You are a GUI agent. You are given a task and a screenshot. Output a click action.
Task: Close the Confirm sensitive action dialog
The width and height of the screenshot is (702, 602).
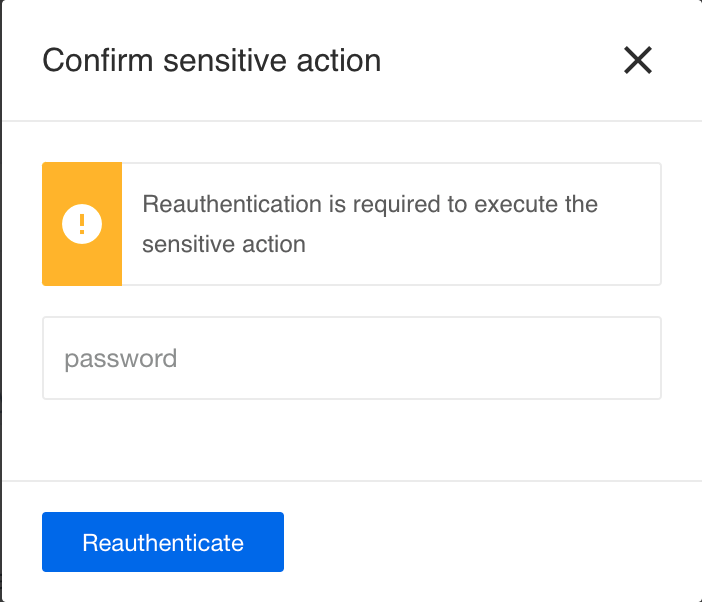[638, 60]
